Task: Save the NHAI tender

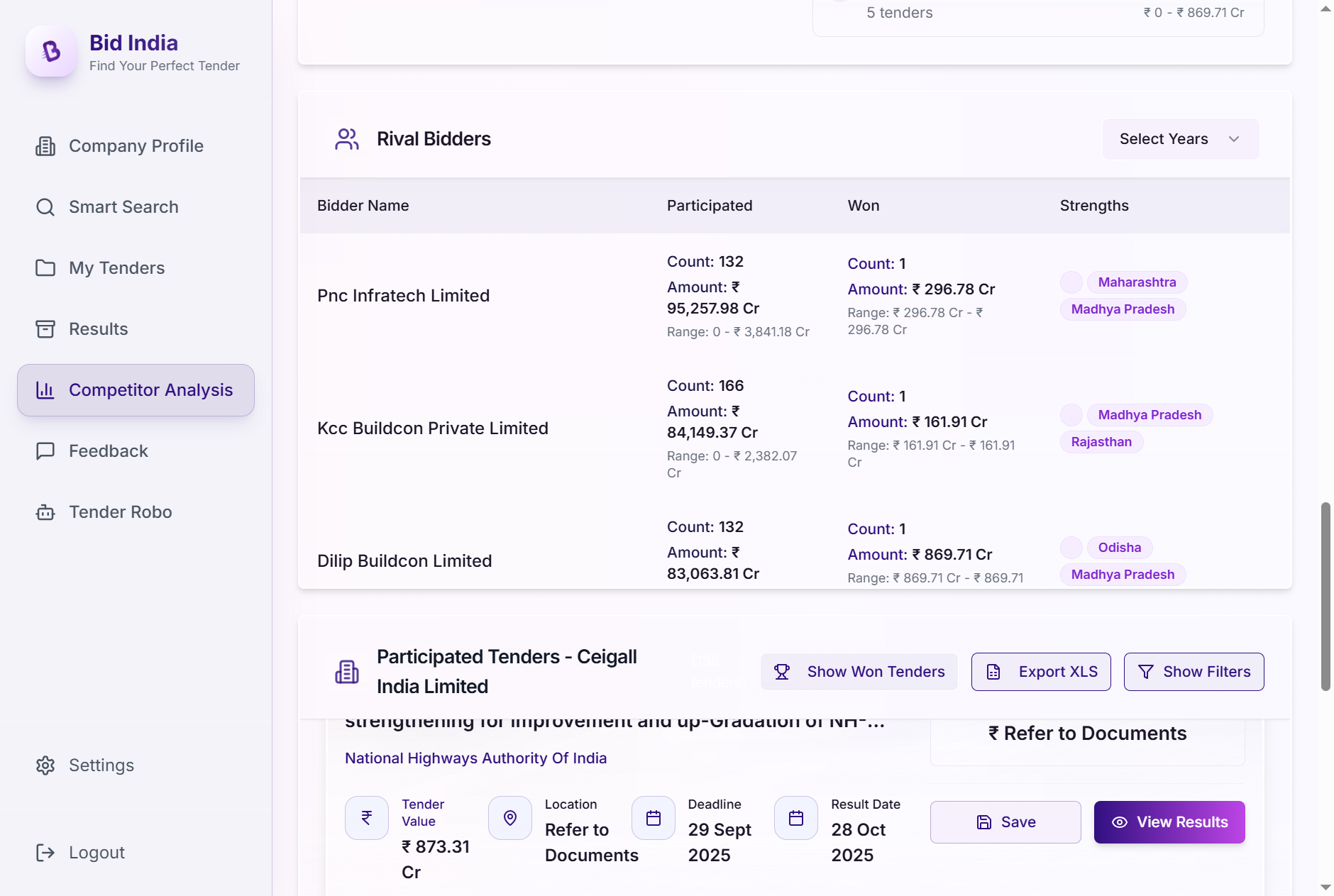Action: [x=1005, y=822]
